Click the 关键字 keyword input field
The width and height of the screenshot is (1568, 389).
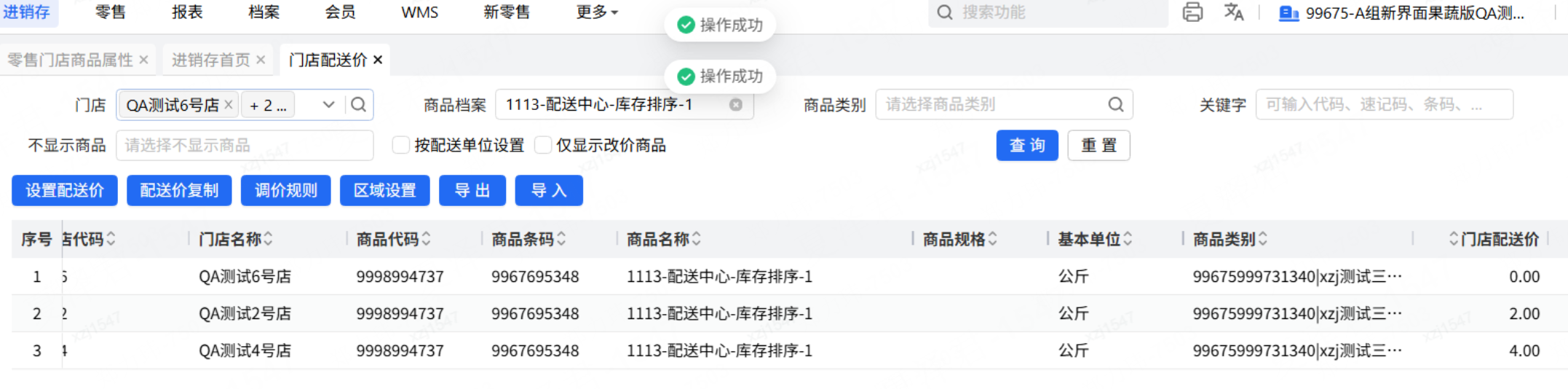1383,105
